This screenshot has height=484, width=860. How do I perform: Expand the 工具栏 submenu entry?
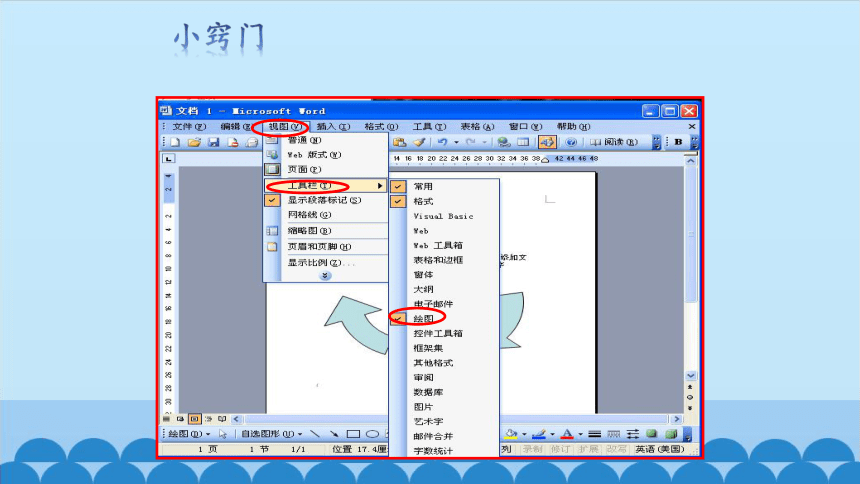(x=326, y=185)
